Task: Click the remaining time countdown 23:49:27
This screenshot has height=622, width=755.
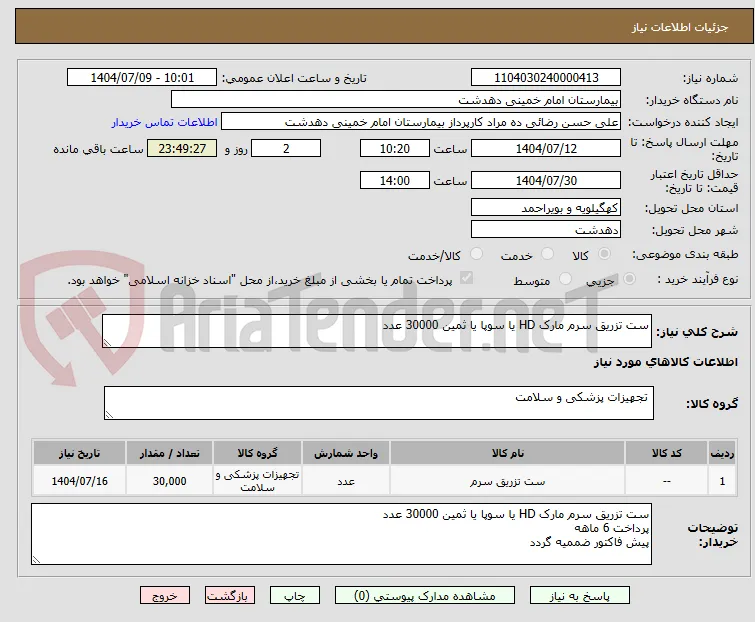Action: point(182,148)
